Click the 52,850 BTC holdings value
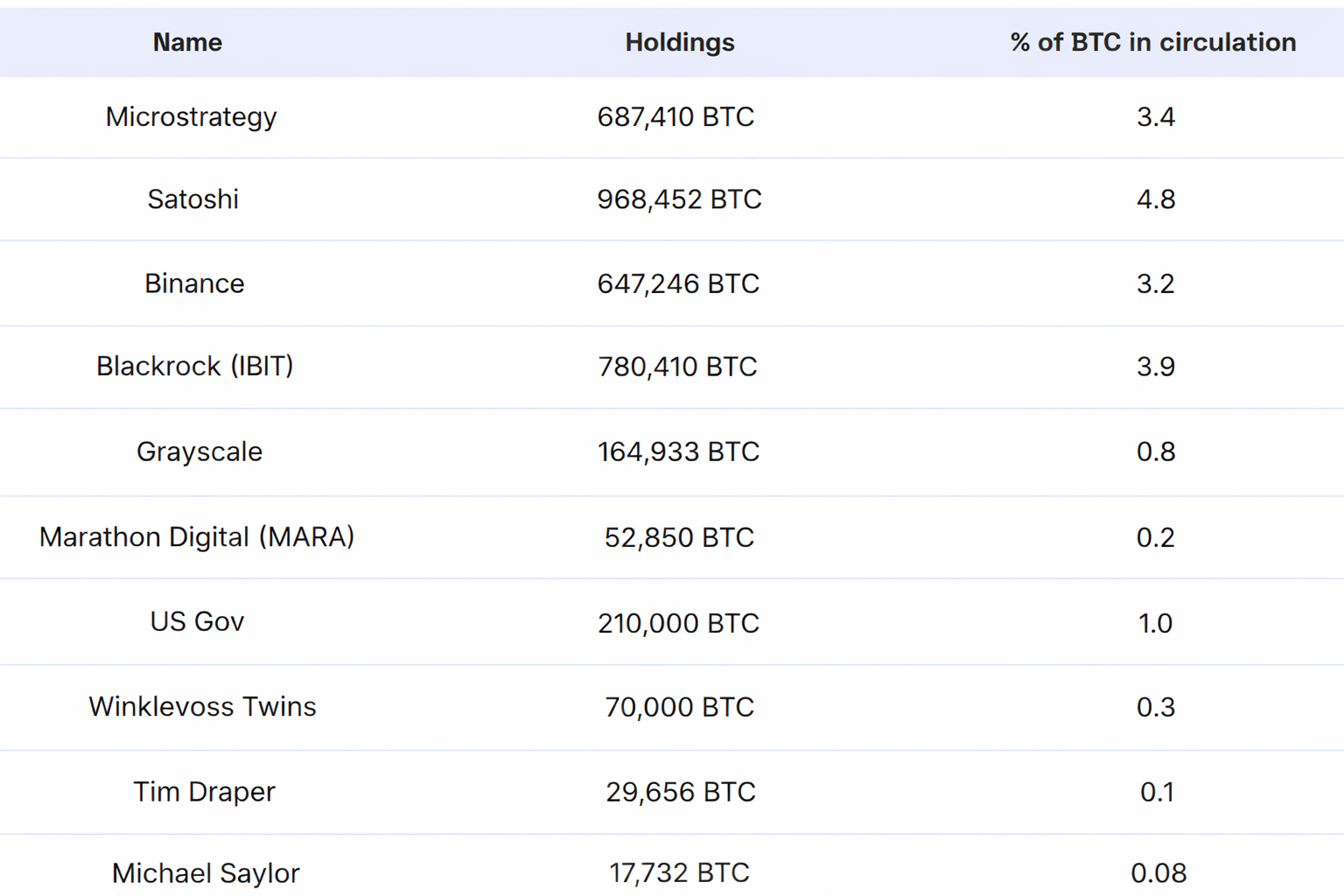 pos(679,536)
